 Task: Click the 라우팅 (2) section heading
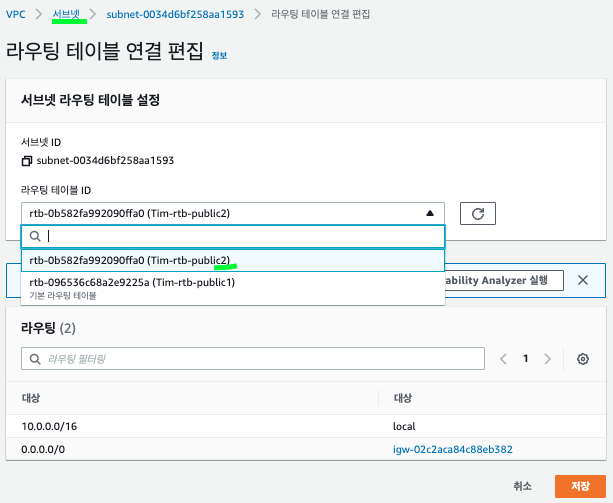click(48, 328)
